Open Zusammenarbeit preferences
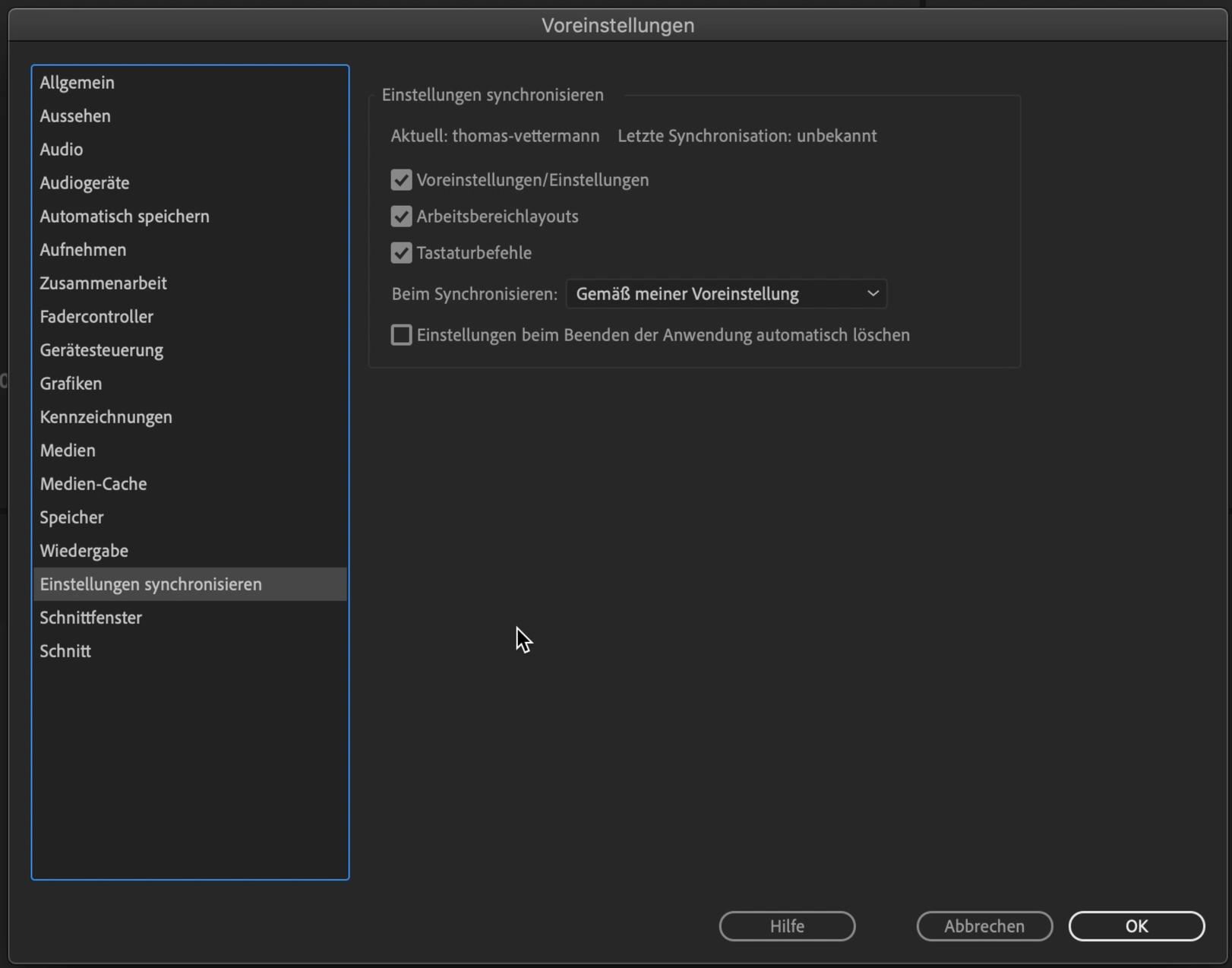This screenshot has height=968, width=1232. 103,283
